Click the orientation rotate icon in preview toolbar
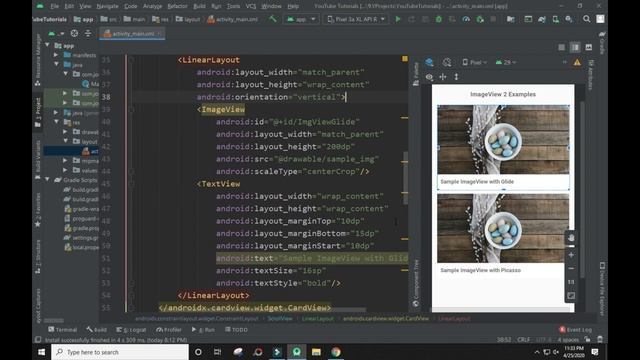Viewport: 640px width, 360px height. (x=447, y=62)
